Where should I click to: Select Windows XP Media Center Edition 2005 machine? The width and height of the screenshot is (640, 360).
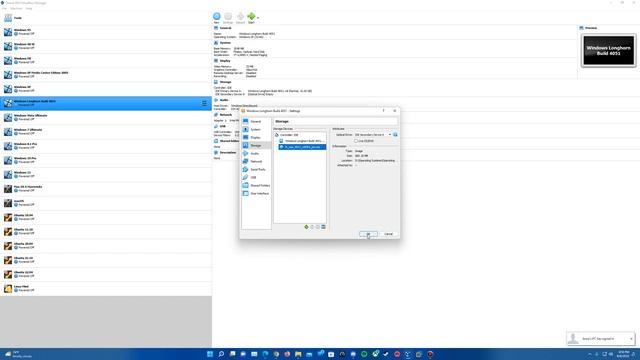(106, 75)
